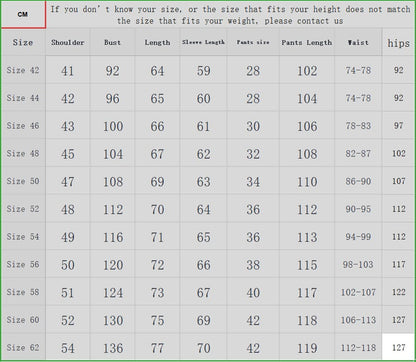Image resolution: width=416 pixels, height=362 pixels.
Task: Click pants length 112 for Size 52
Action: (307, 209)
